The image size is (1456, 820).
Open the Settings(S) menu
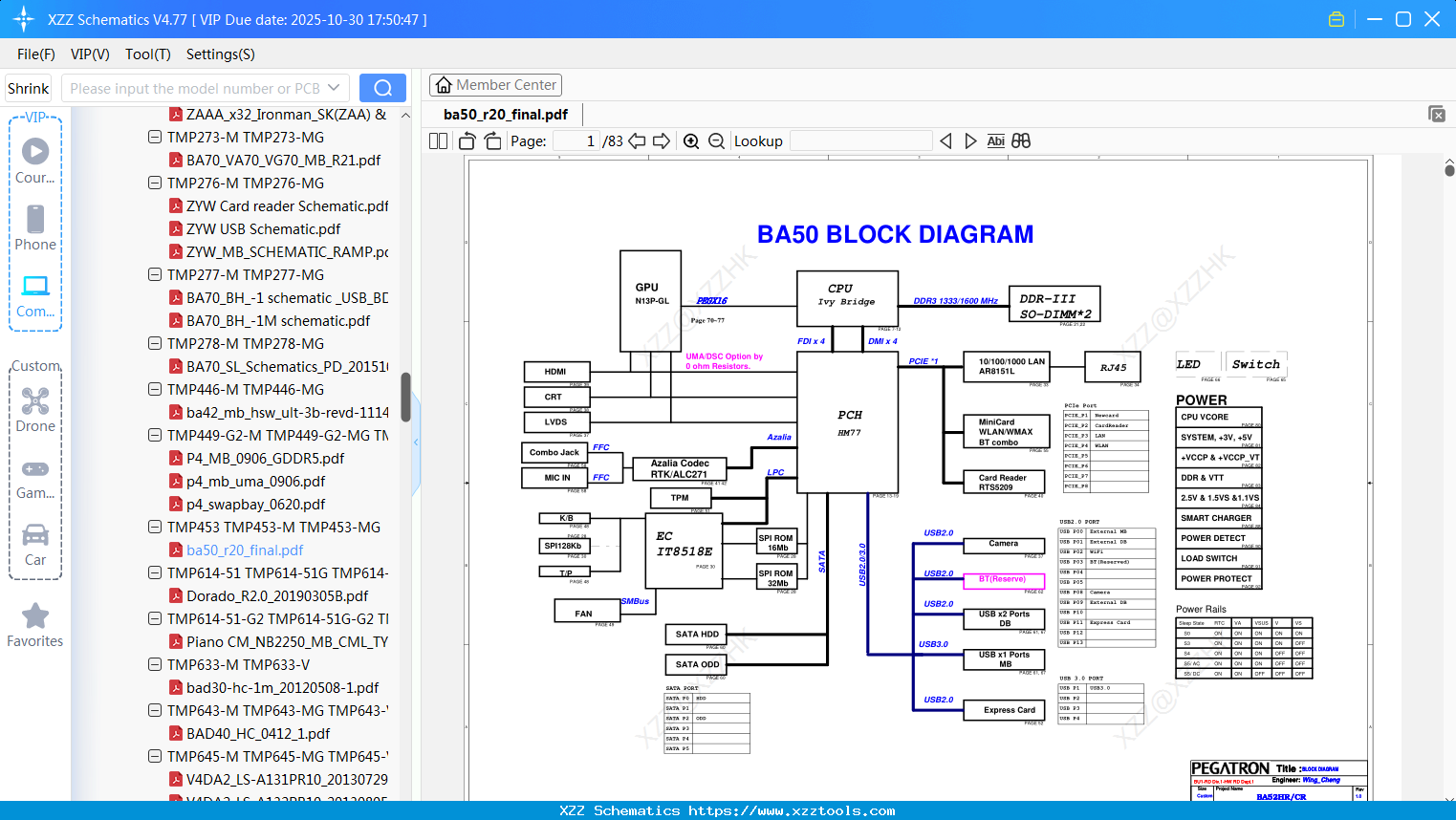click(x=221, y=54)
